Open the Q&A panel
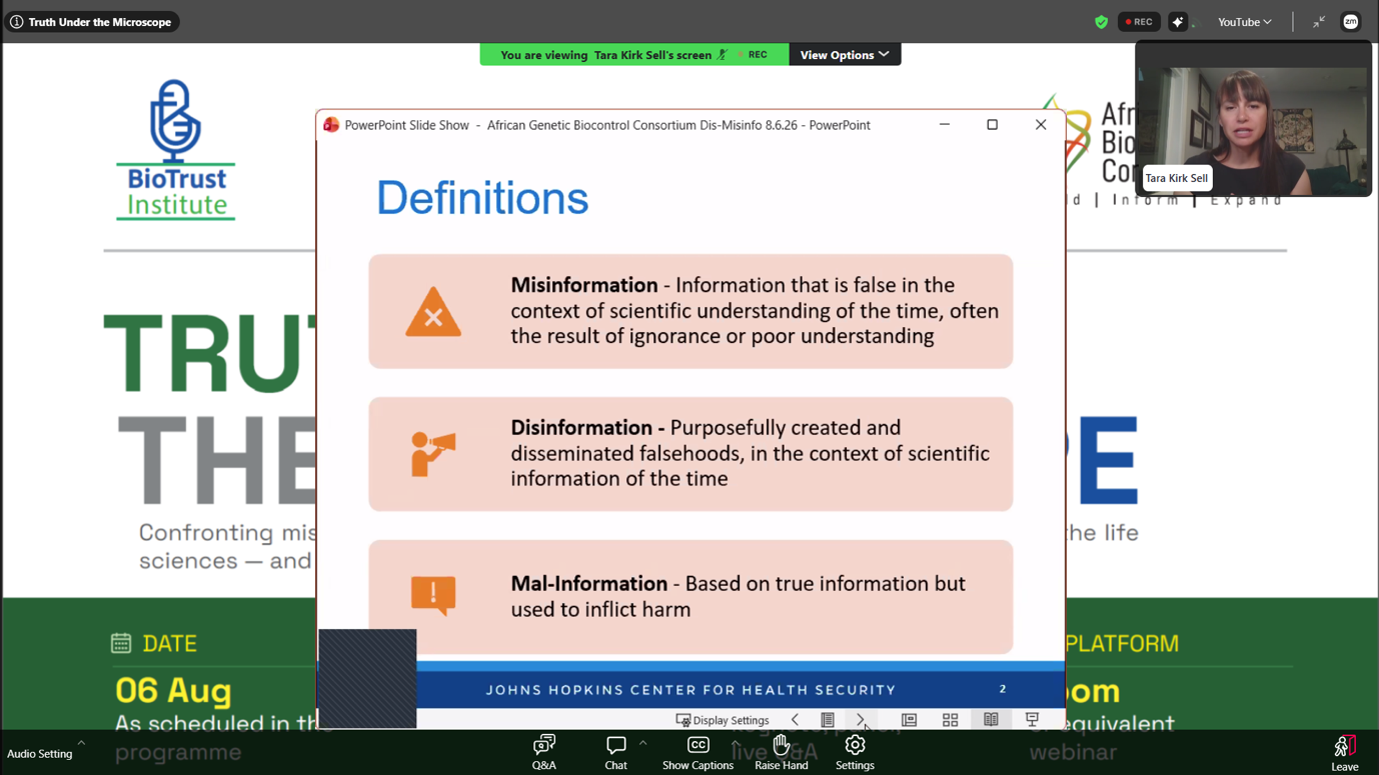The height and width of the screenshot is (775, 1379). coord(544,753)
